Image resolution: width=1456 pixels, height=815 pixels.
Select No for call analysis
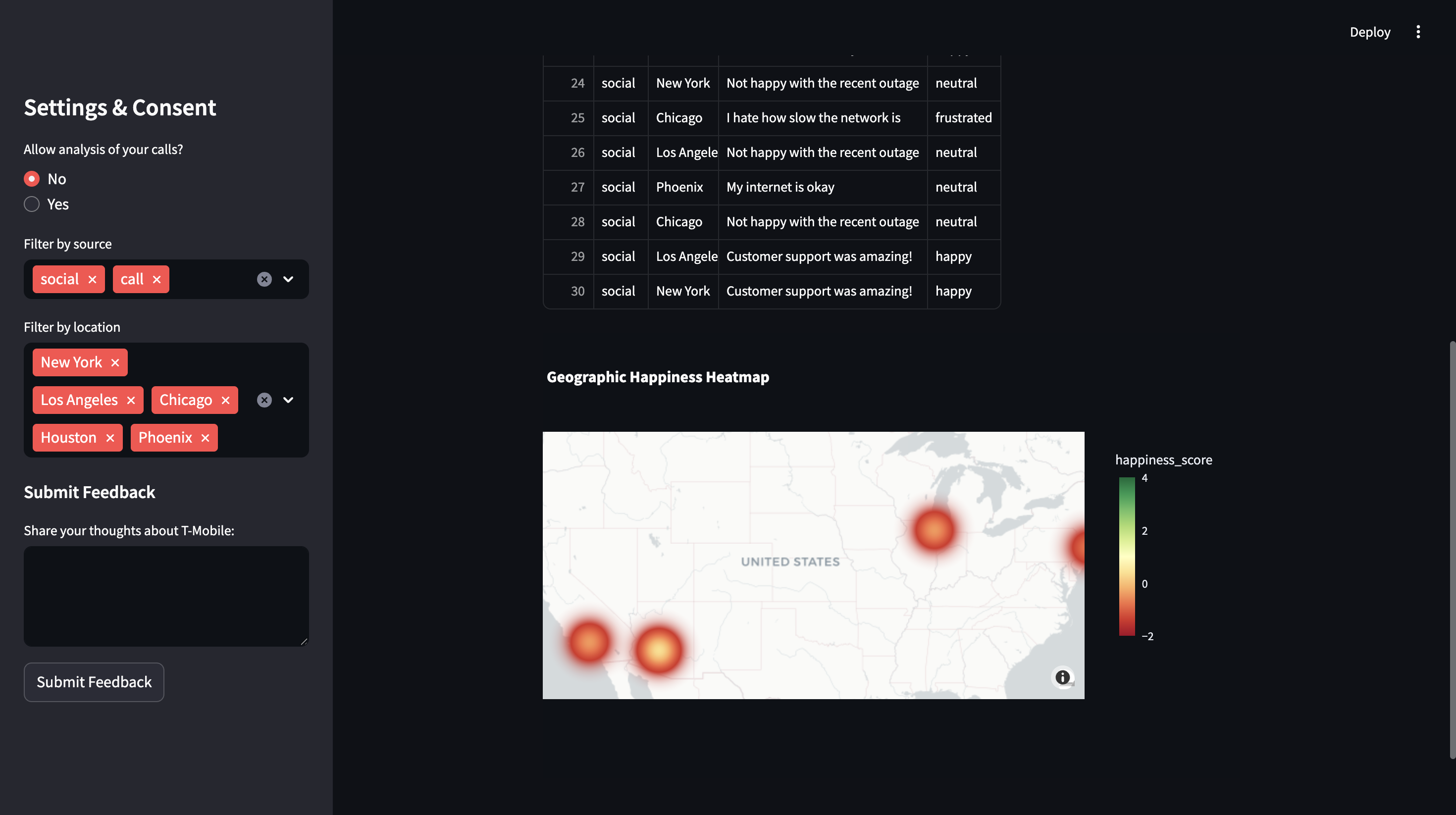(32, 179)
